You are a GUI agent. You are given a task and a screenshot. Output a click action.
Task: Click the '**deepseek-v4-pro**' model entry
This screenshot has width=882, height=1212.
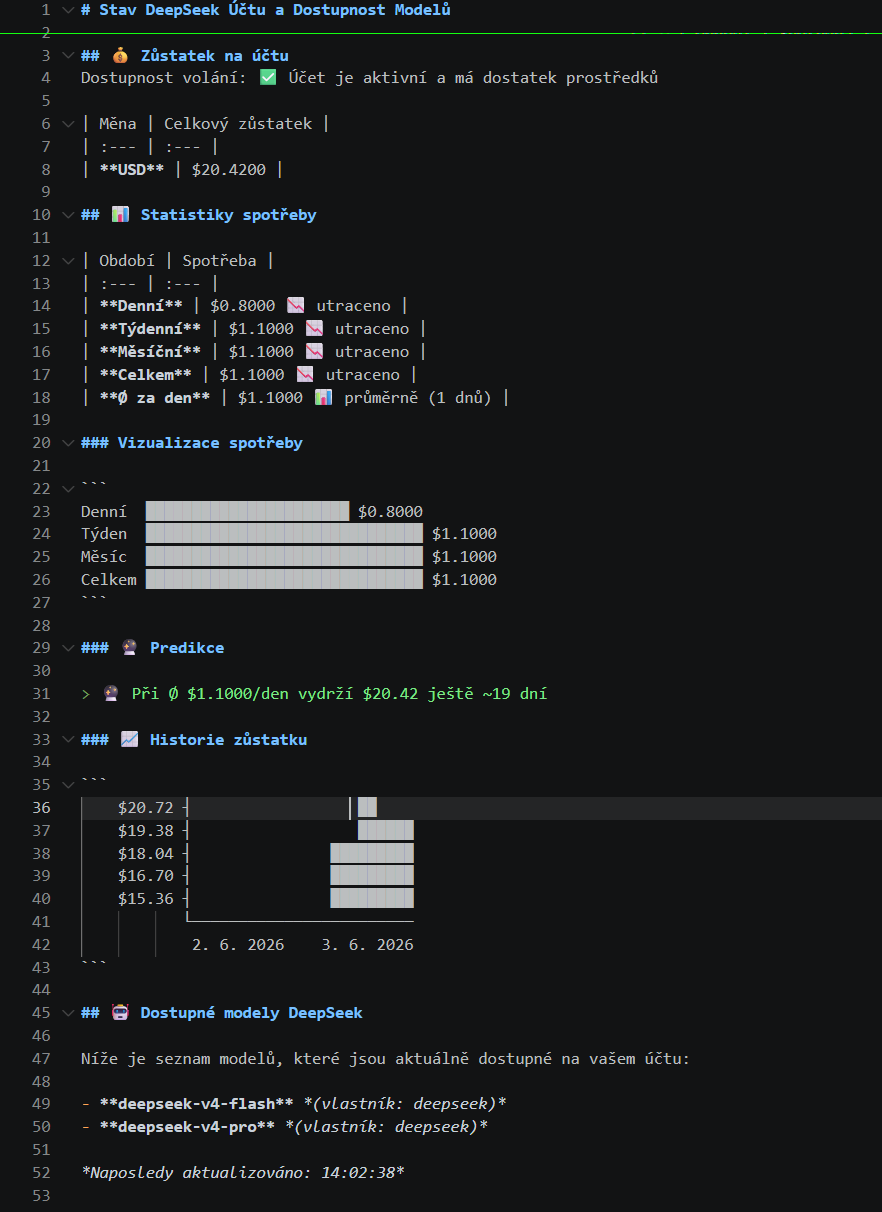[x=187, y=1127]
